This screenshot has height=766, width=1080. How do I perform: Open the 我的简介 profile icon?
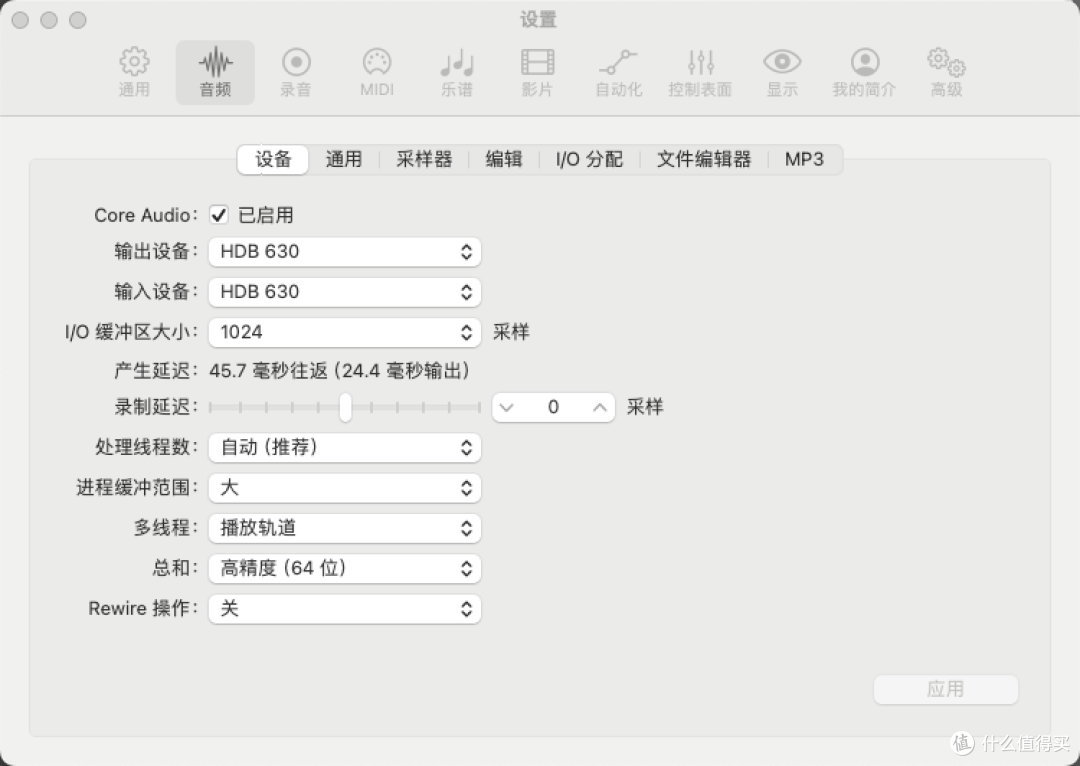[x=864, y=72]
